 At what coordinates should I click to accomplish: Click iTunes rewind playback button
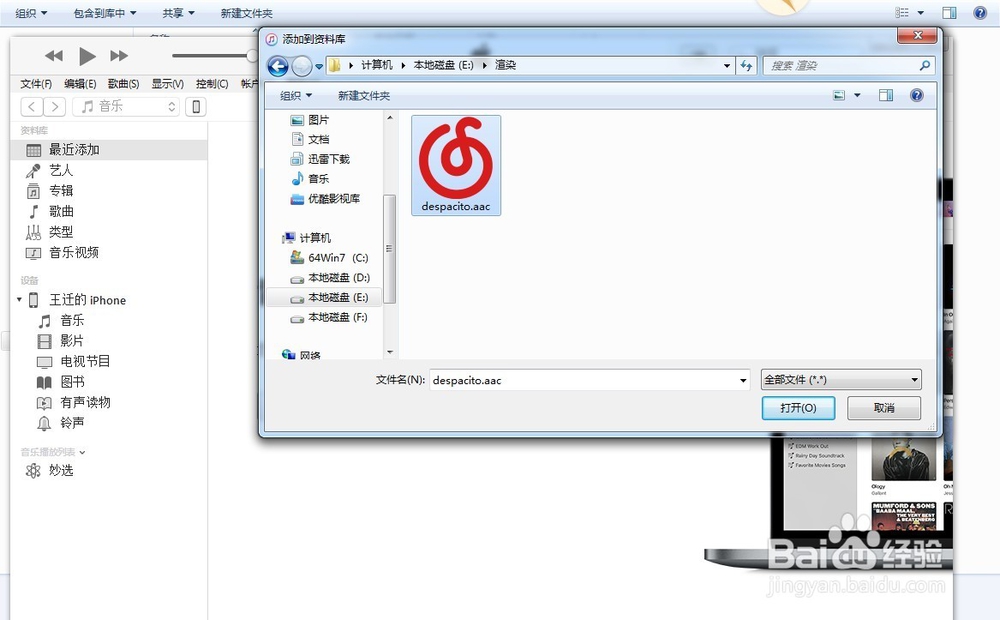point(54,56)
